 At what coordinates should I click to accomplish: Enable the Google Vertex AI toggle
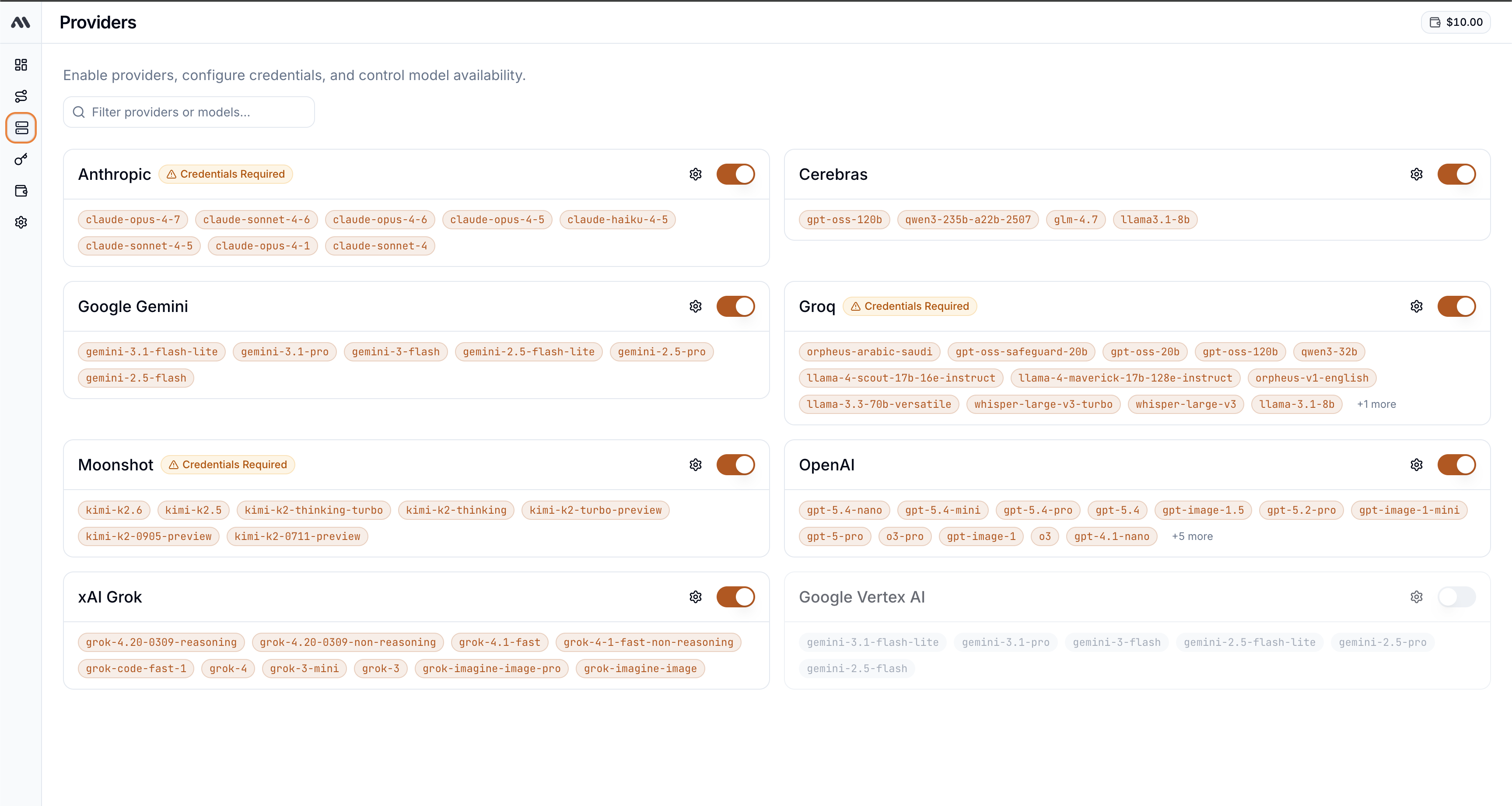[x=1456, y=597]
